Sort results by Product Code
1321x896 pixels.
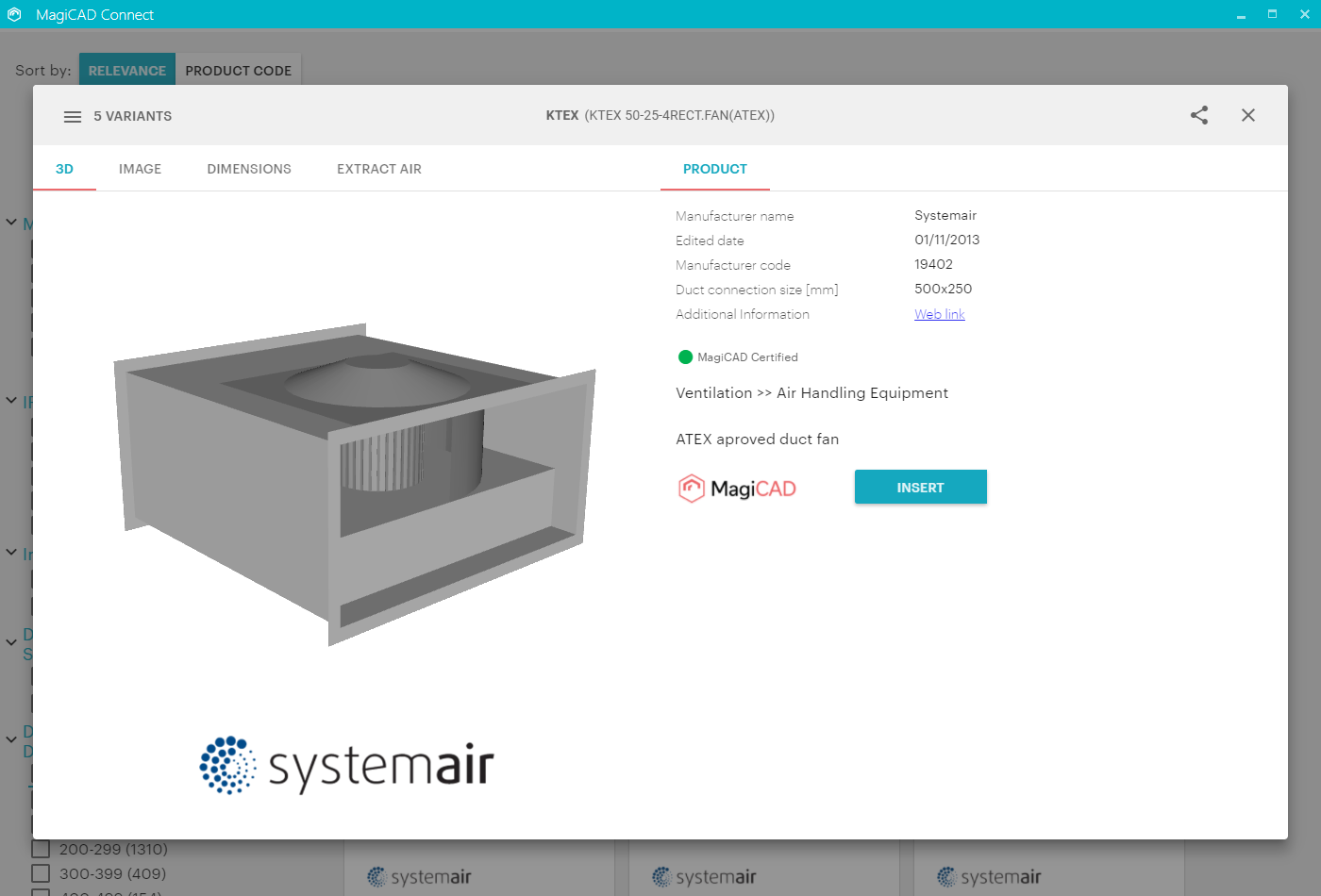pos(239,71)
